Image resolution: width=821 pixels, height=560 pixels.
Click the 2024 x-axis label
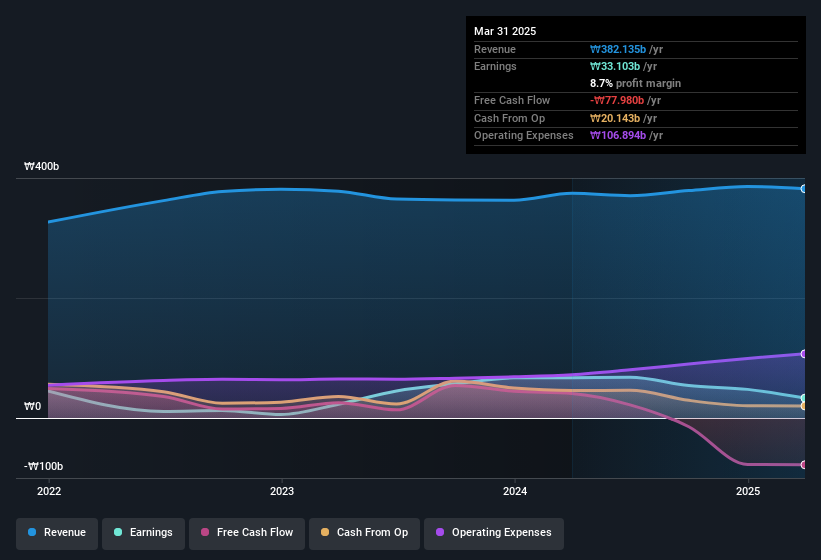[x=515, y=491]
